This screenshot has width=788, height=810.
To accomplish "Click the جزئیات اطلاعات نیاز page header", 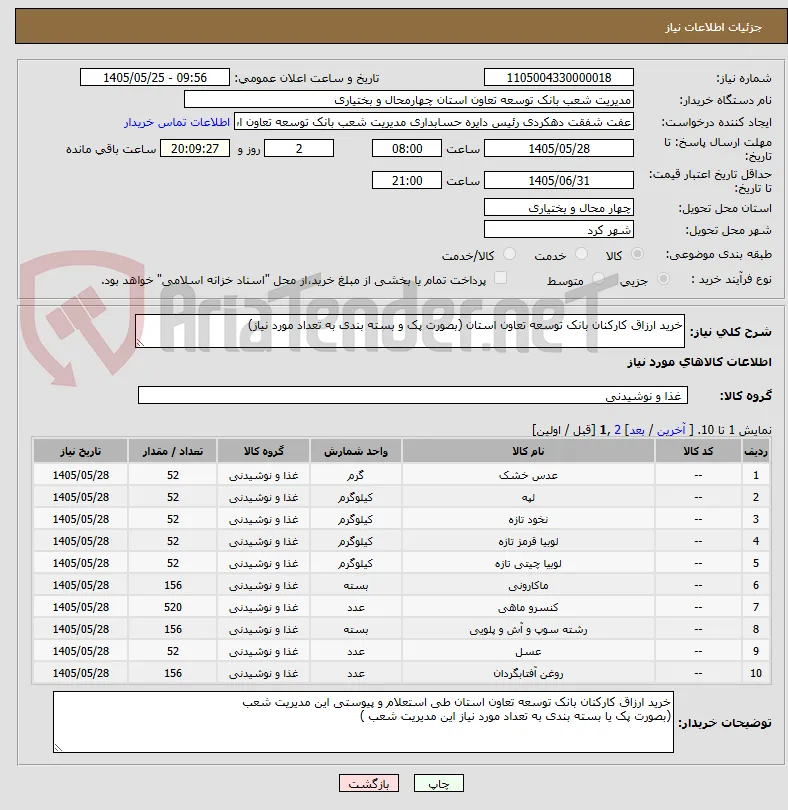I will (713, 27).
